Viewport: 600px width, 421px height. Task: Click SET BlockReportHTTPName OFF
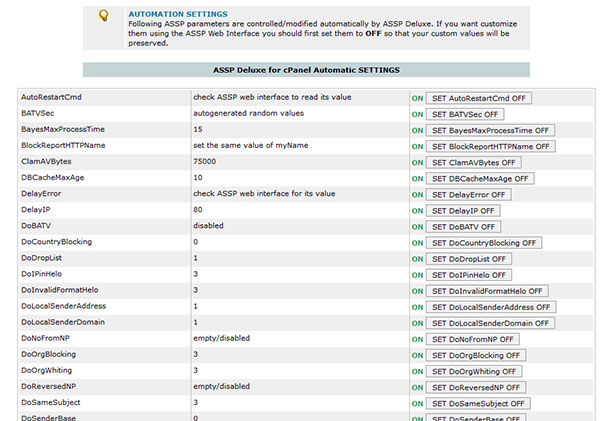point(491,147)
